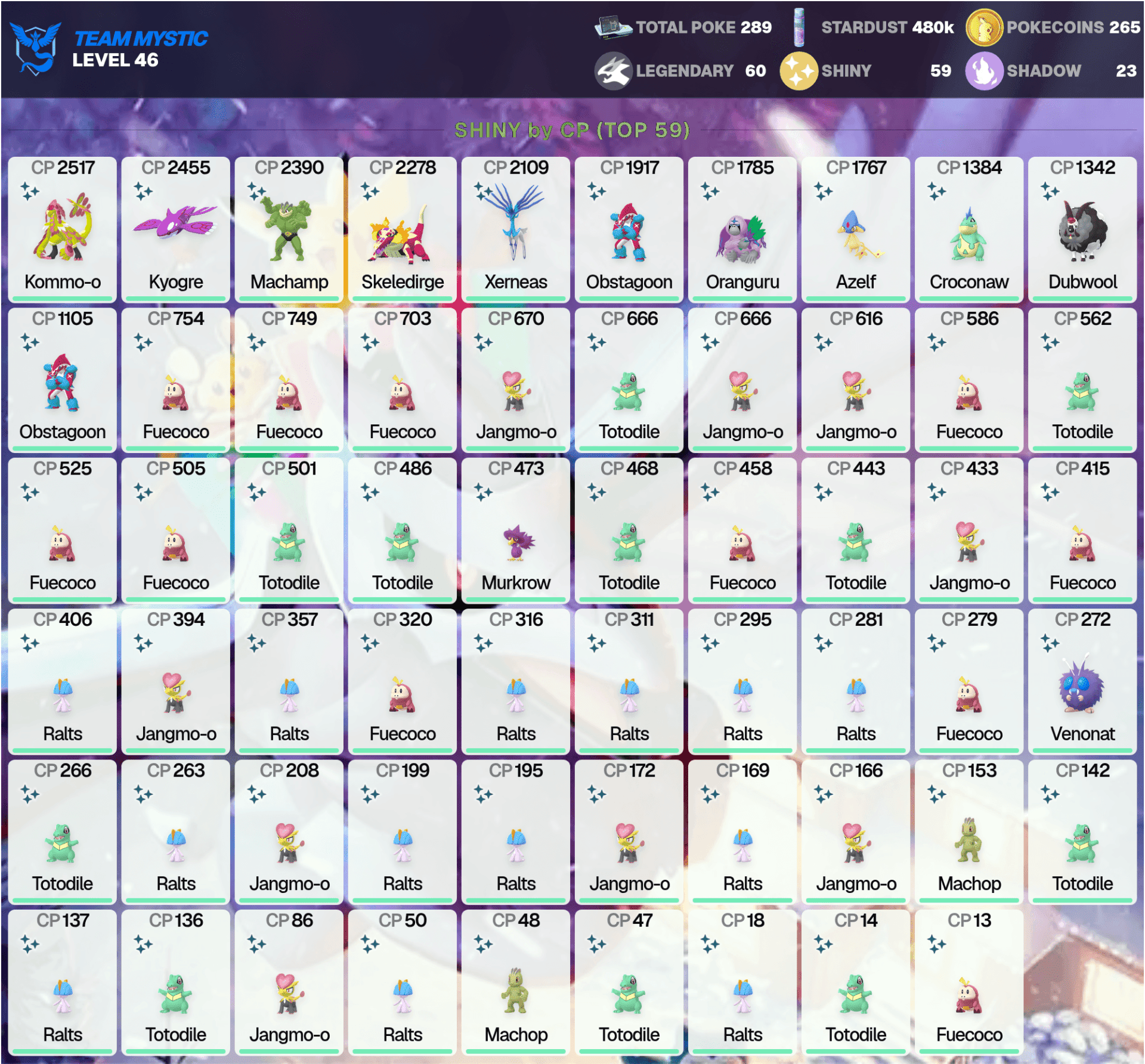Click the 'CP 394' label
The height and width of the screenshot is (1064, 1145).
176,619
